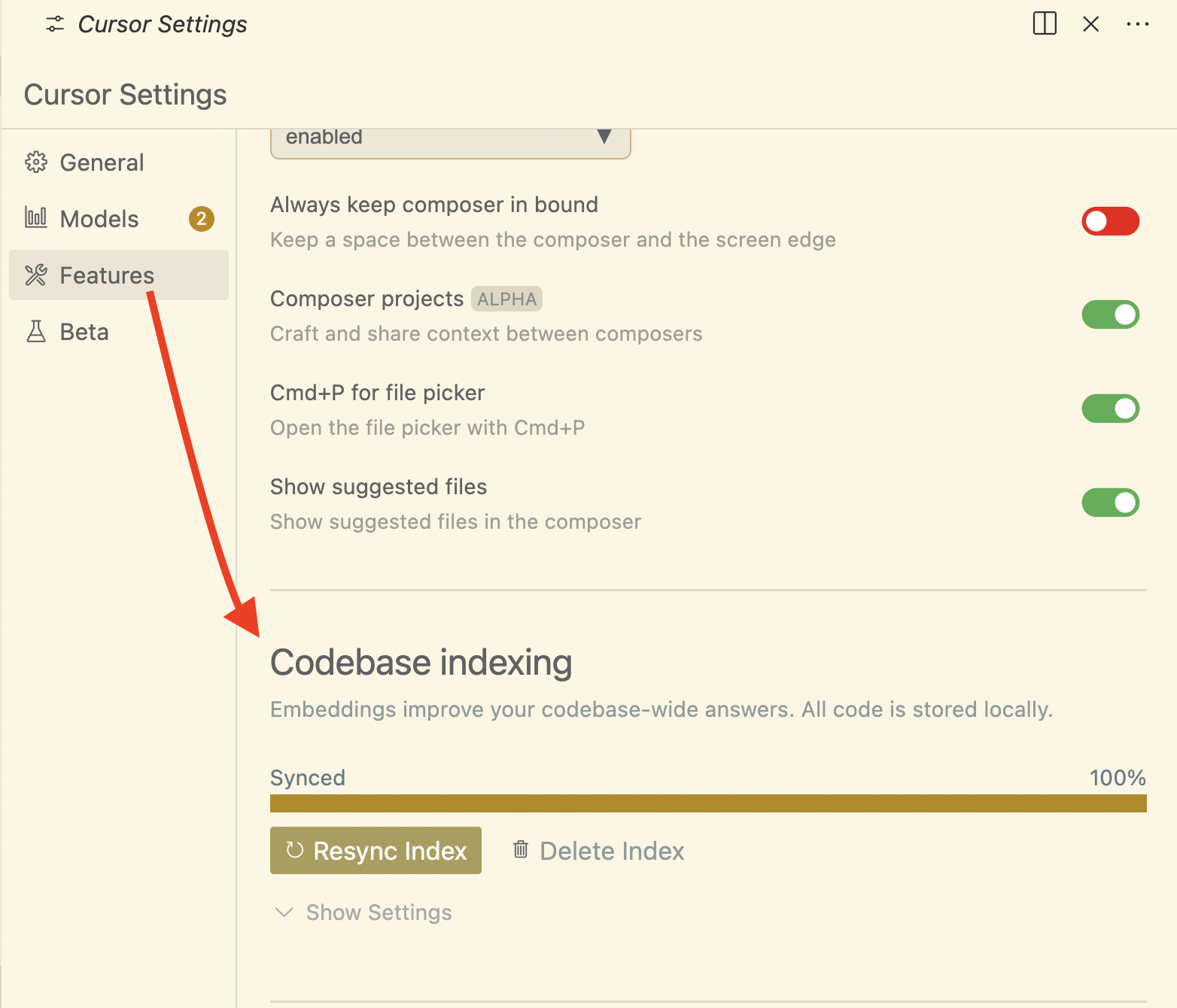Image resolution: width=1177 pixels, height=1008 pixels.
Task: Click the Beta flask icon
Action: pos(35,332)
